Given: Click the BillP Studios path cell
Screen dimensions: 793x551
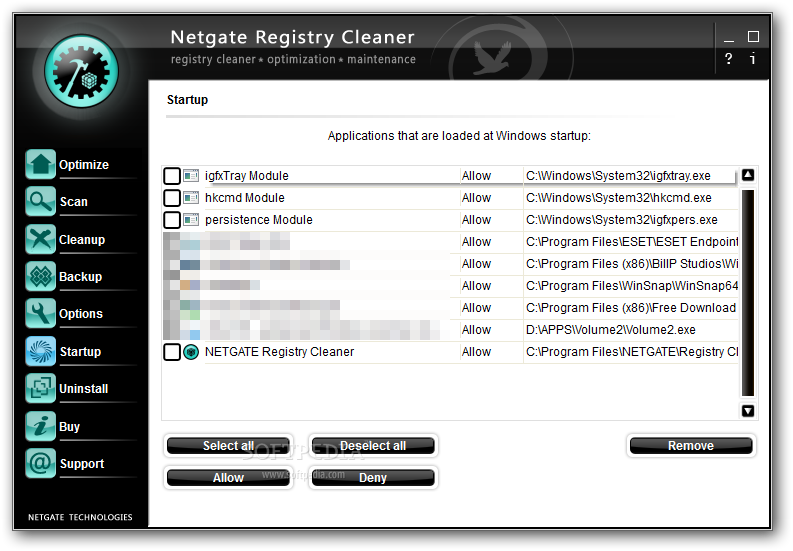Looking at the screenshot, I should (632, 264).
